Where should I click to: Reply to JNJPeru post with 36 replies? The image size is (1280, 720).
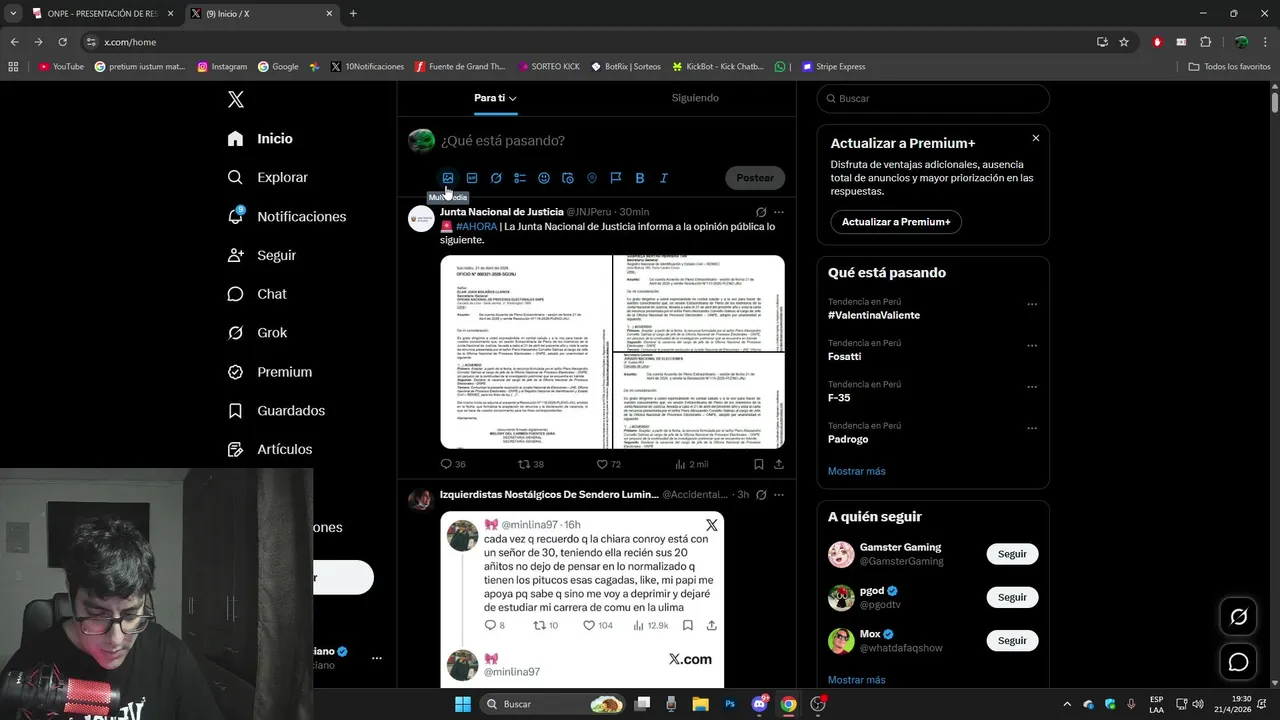(453, 464)
